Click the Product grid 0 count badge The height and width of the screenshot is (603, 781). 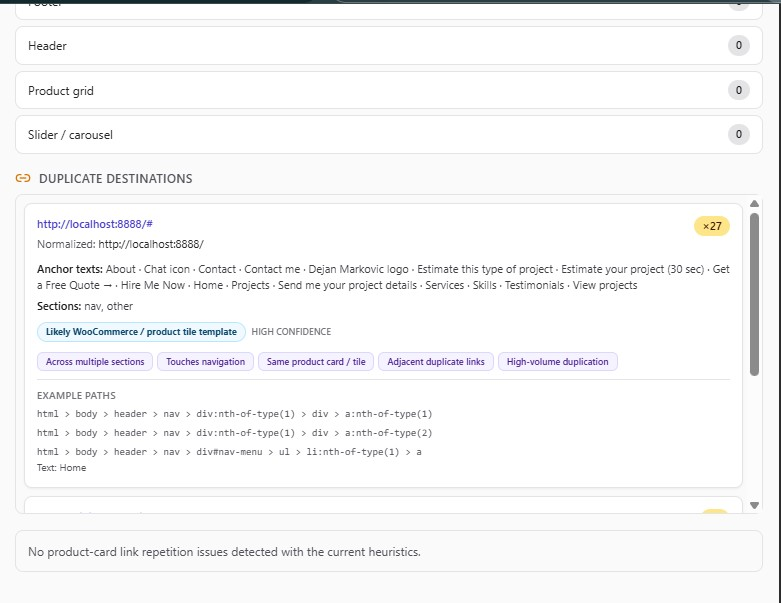pyautogui.click(x=738, y=90)
